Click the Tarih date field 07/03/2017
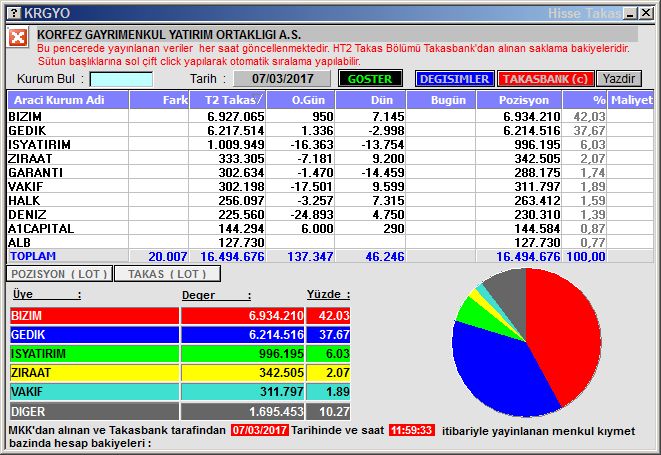The width and height of the screenshot is (661, 455). 282,79
